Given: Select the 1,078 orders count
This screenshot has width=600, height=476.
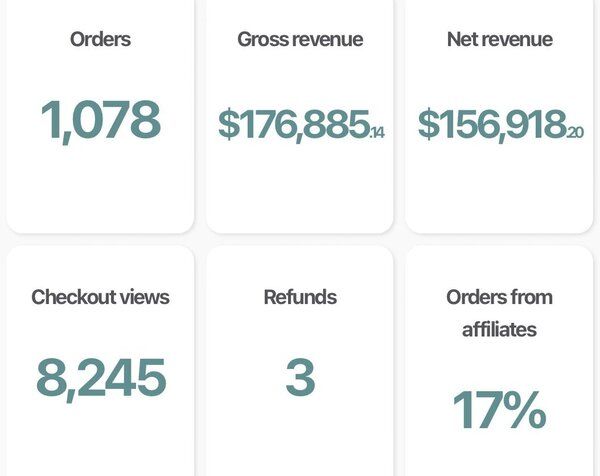Looking at the screenshot, I should 100,120.
